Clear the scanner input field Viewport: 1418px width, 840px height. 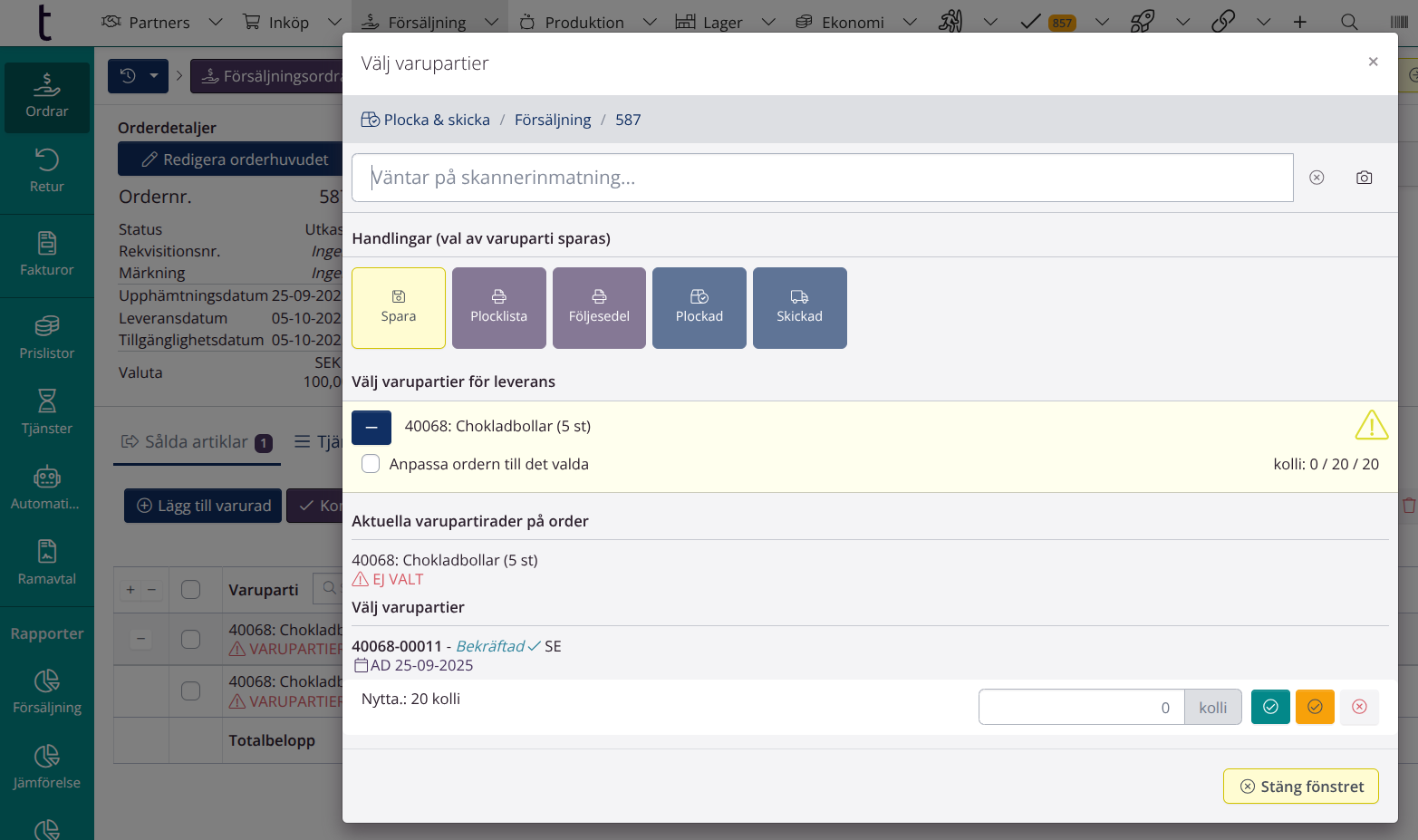click(1317, 178)
